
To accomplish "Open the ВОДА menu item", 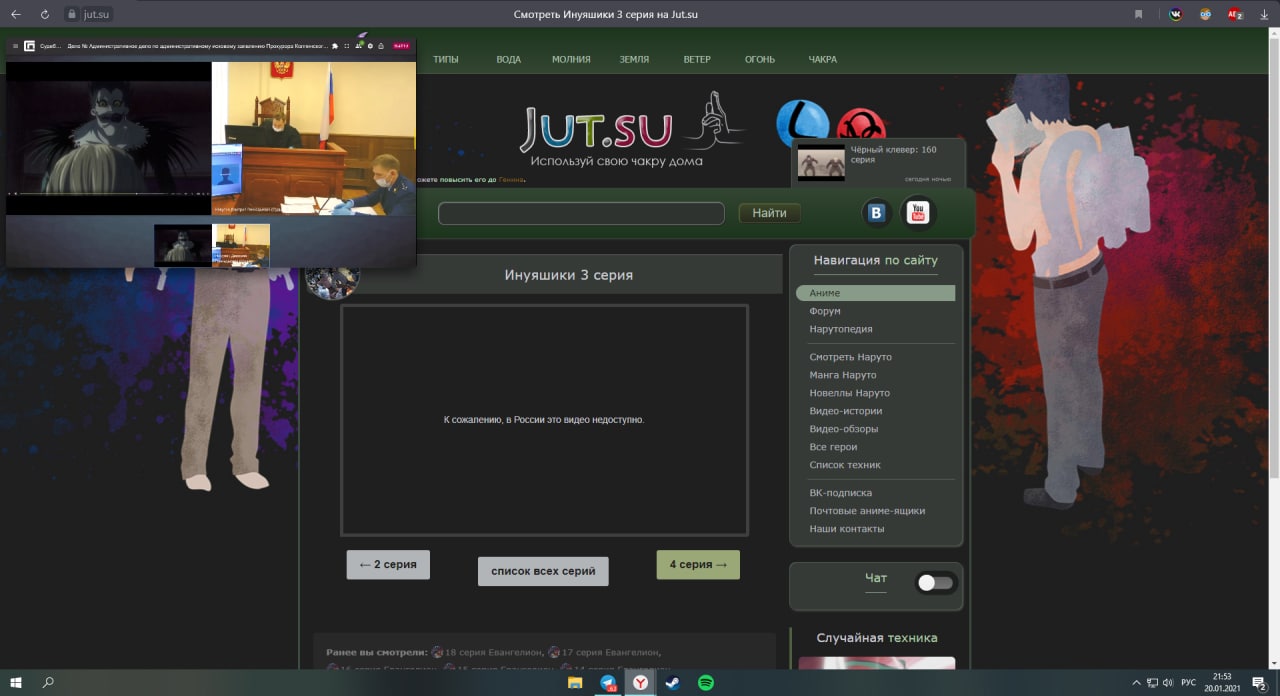I will (509, 59).
